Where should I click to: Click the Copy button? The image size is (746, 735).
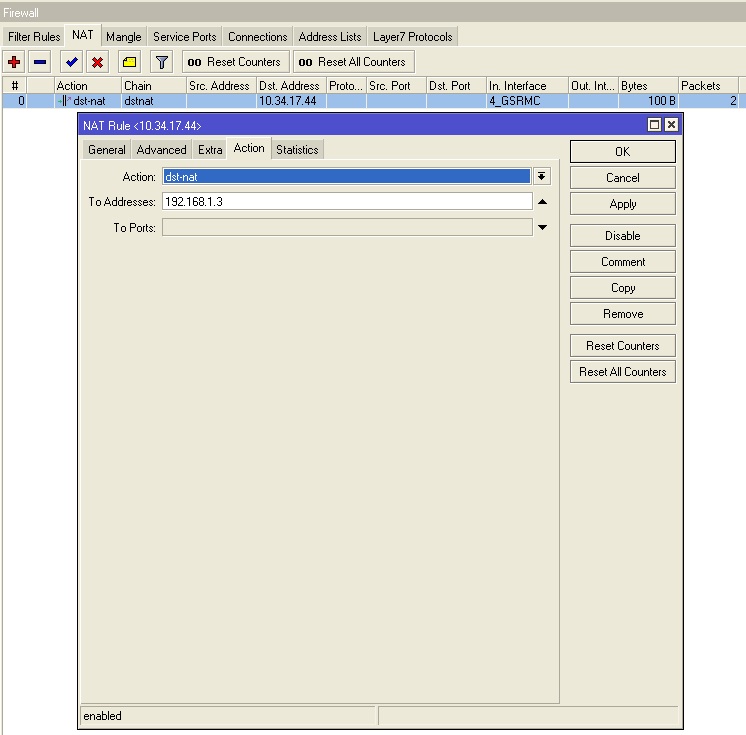(622, 288)
